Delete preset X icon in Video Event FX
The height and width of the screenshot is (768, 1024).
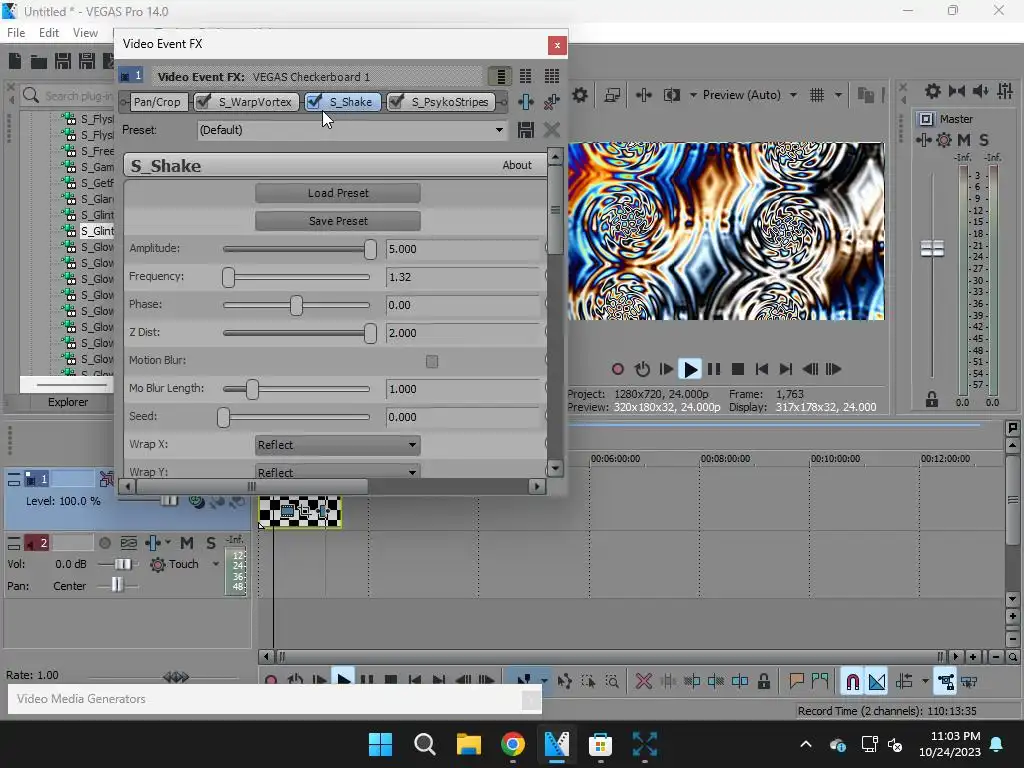552,130
